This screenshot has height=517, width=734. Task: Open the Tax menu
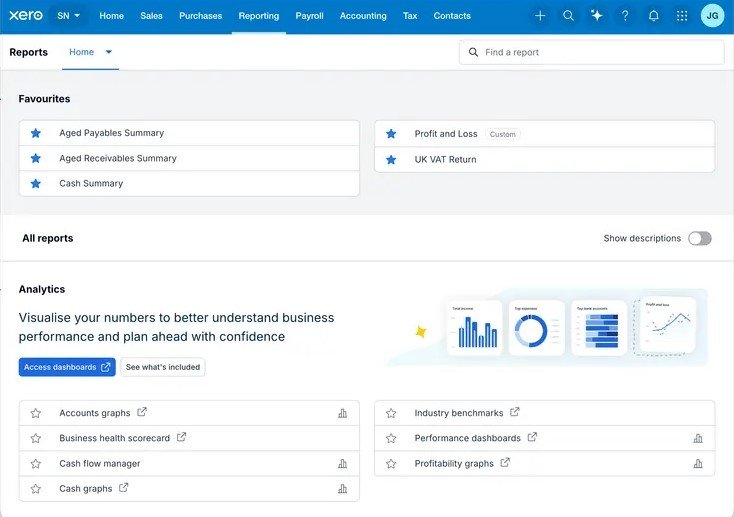click(410, 15)
